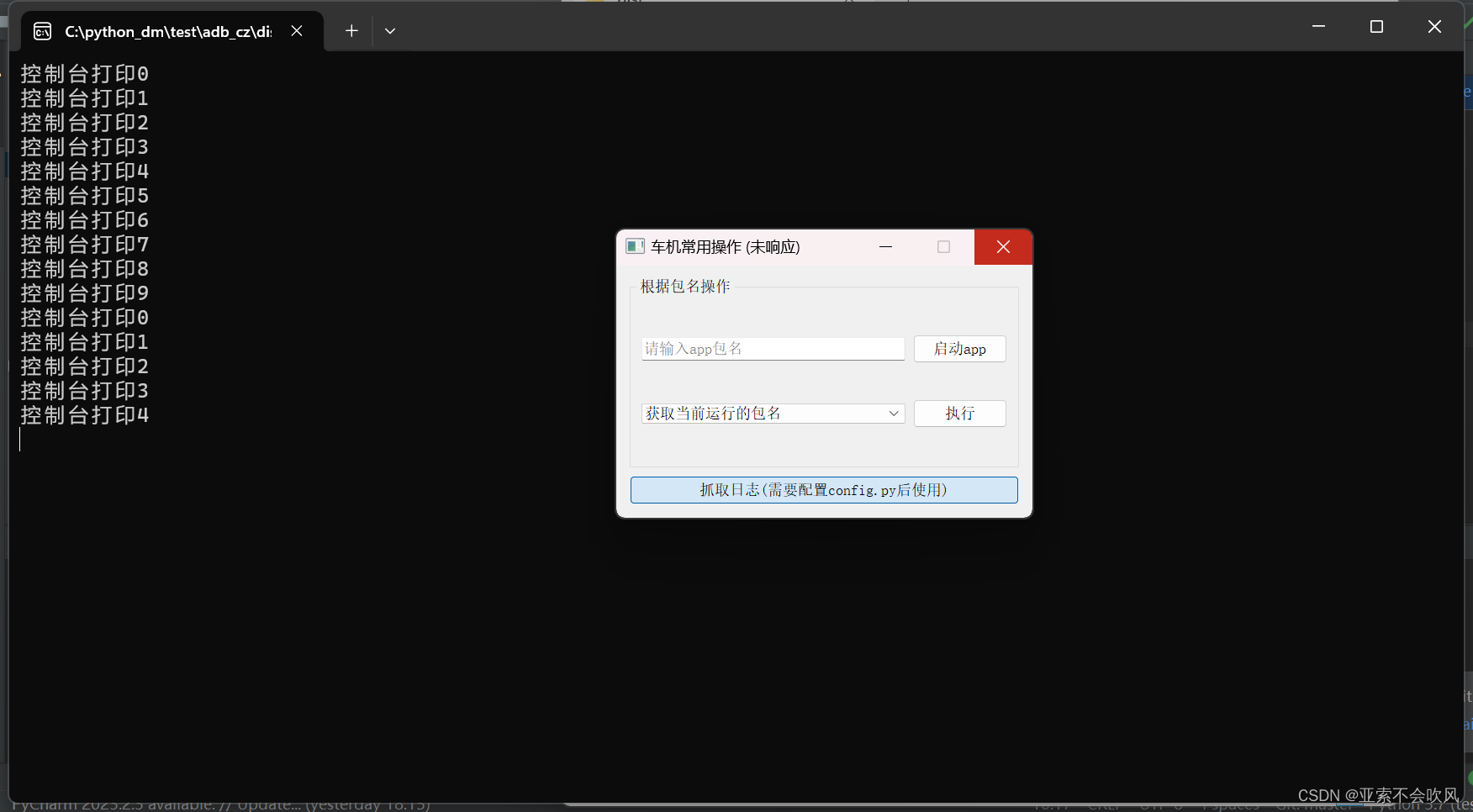Open the 获取当前运行的包名 combo box
The image size is (1473, 812).
pyautogui.click(x=773, y=414)
